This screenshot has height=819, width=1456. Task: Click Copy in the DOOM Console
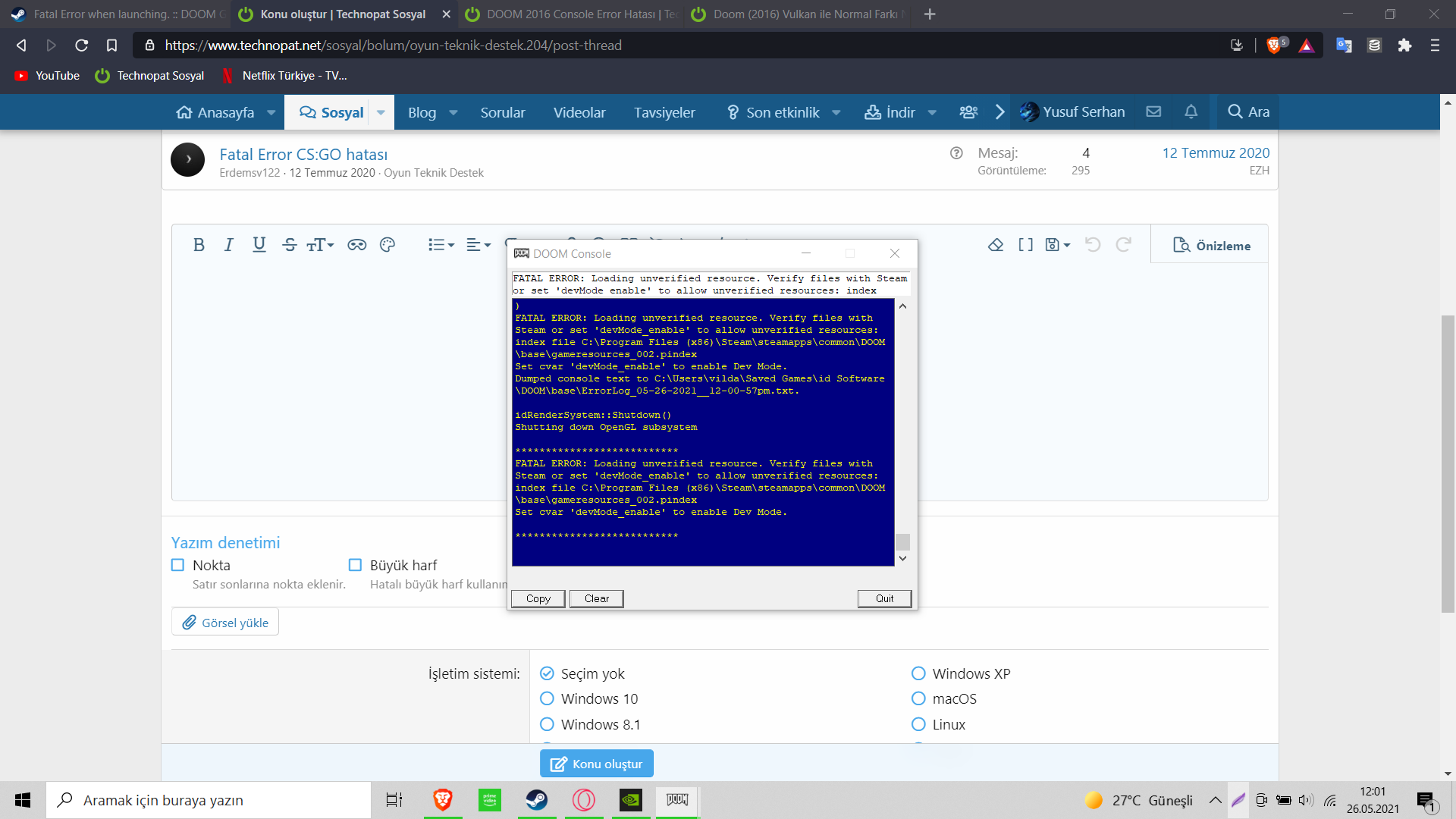538,598
